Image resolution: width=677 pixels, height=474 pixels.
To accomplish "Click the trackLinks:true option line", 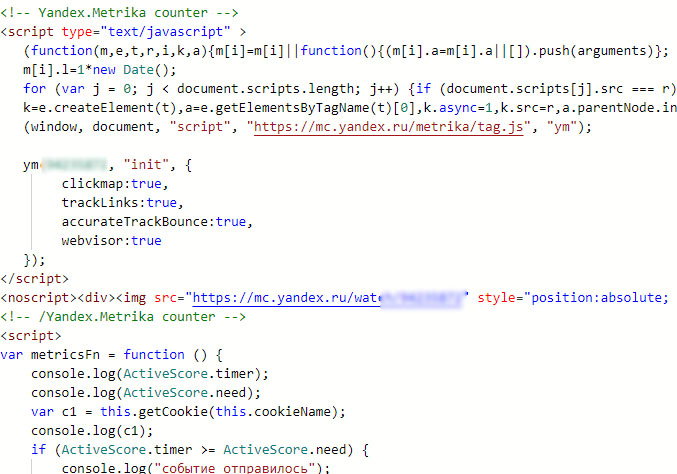I will pos(123,203).
